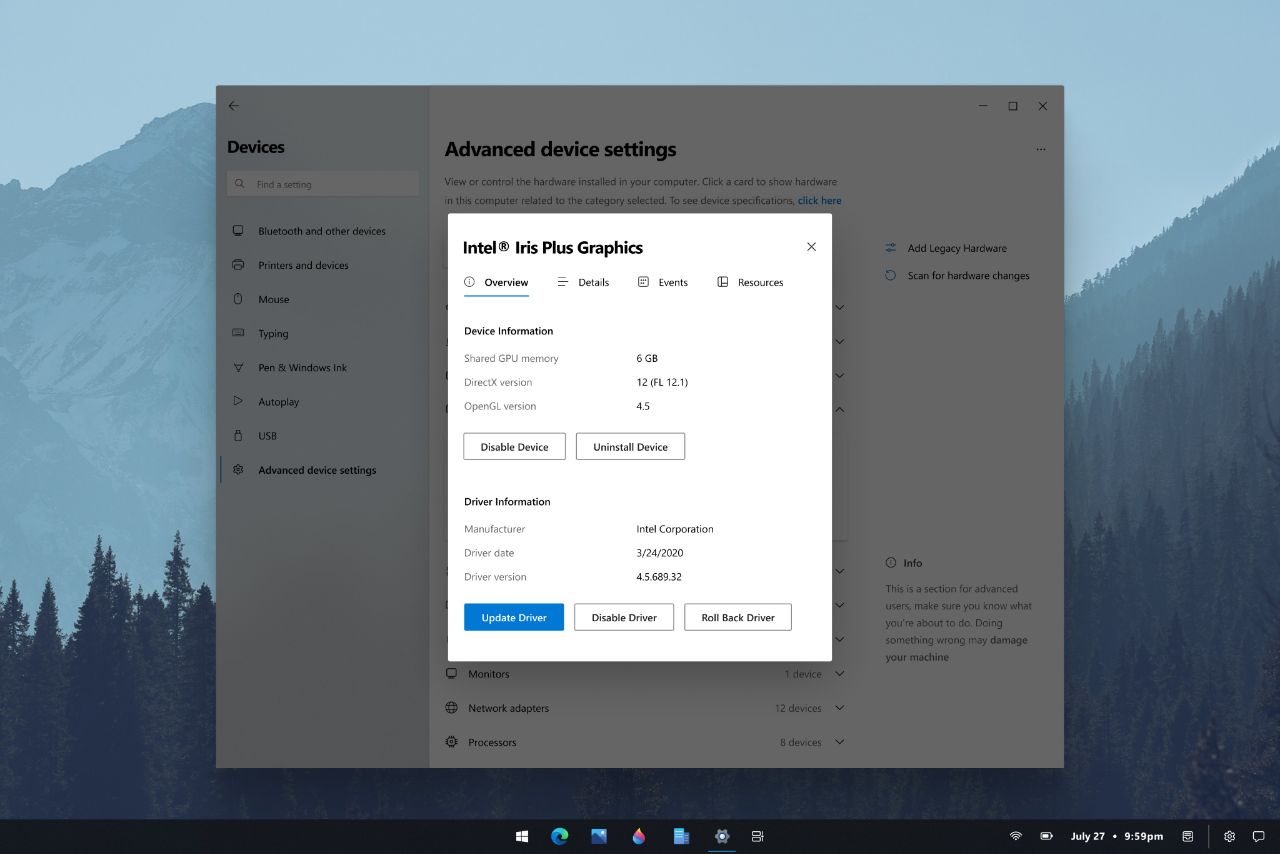Click the Monitors category icon
This screenshot has height=854, width=1280.
click(x=452, y=674)
